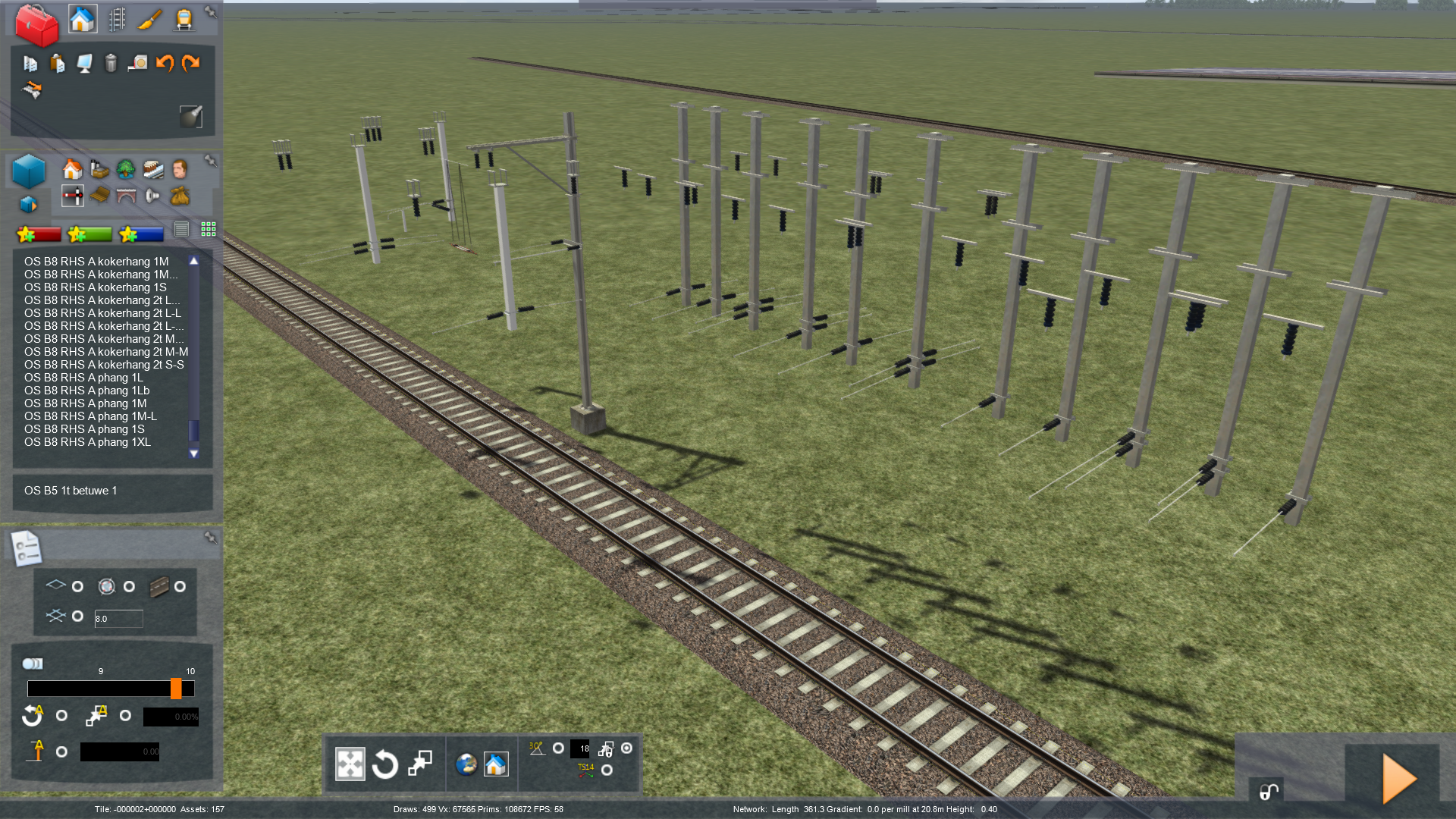Select the loudspeaker sound category icon

(x=152, y=196)
